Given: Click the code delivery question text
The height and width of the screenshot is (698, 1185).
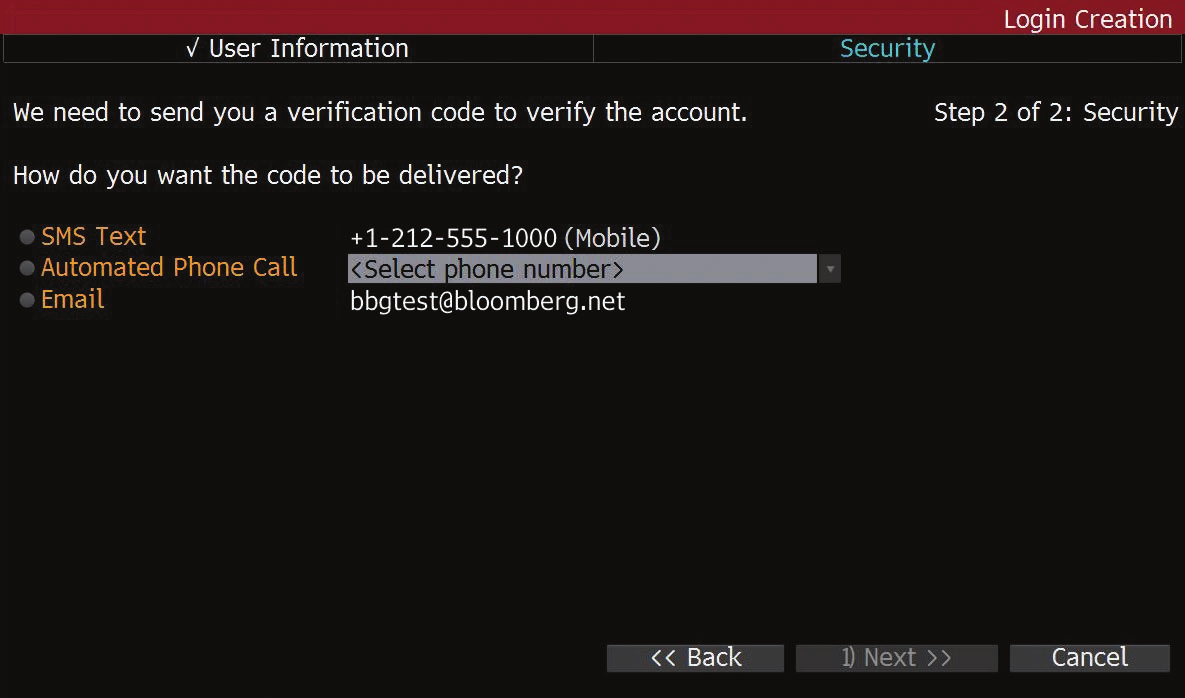Looking at the screenshot, I should pyautogui.click(x=268, y=176).
